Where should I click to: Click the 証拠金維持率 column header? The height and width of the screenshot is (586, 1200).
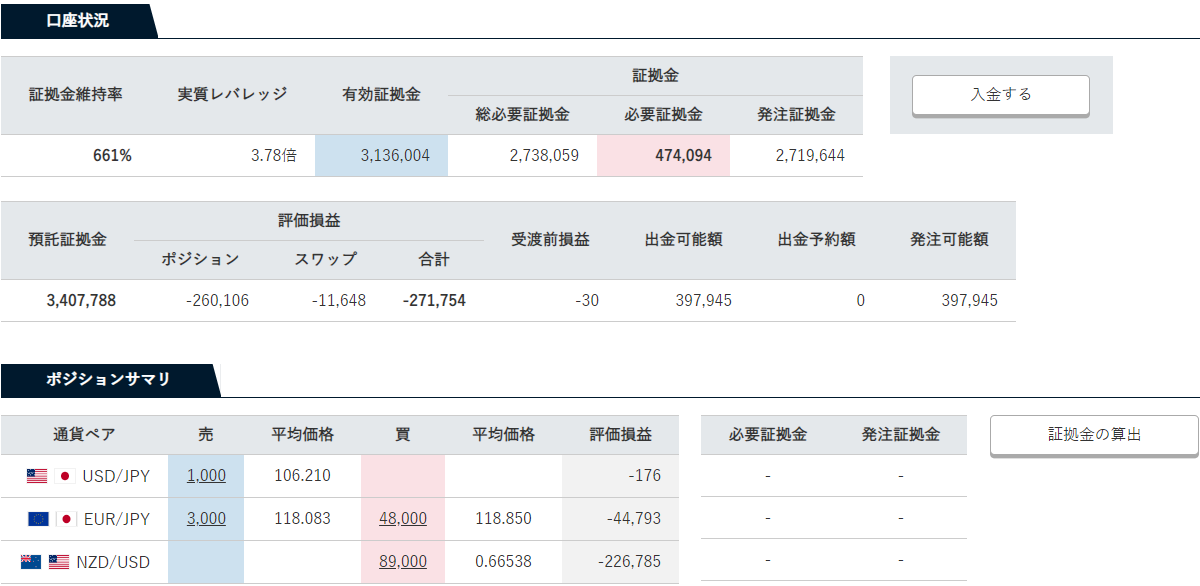pyautogui.click(x=76, y=94)
